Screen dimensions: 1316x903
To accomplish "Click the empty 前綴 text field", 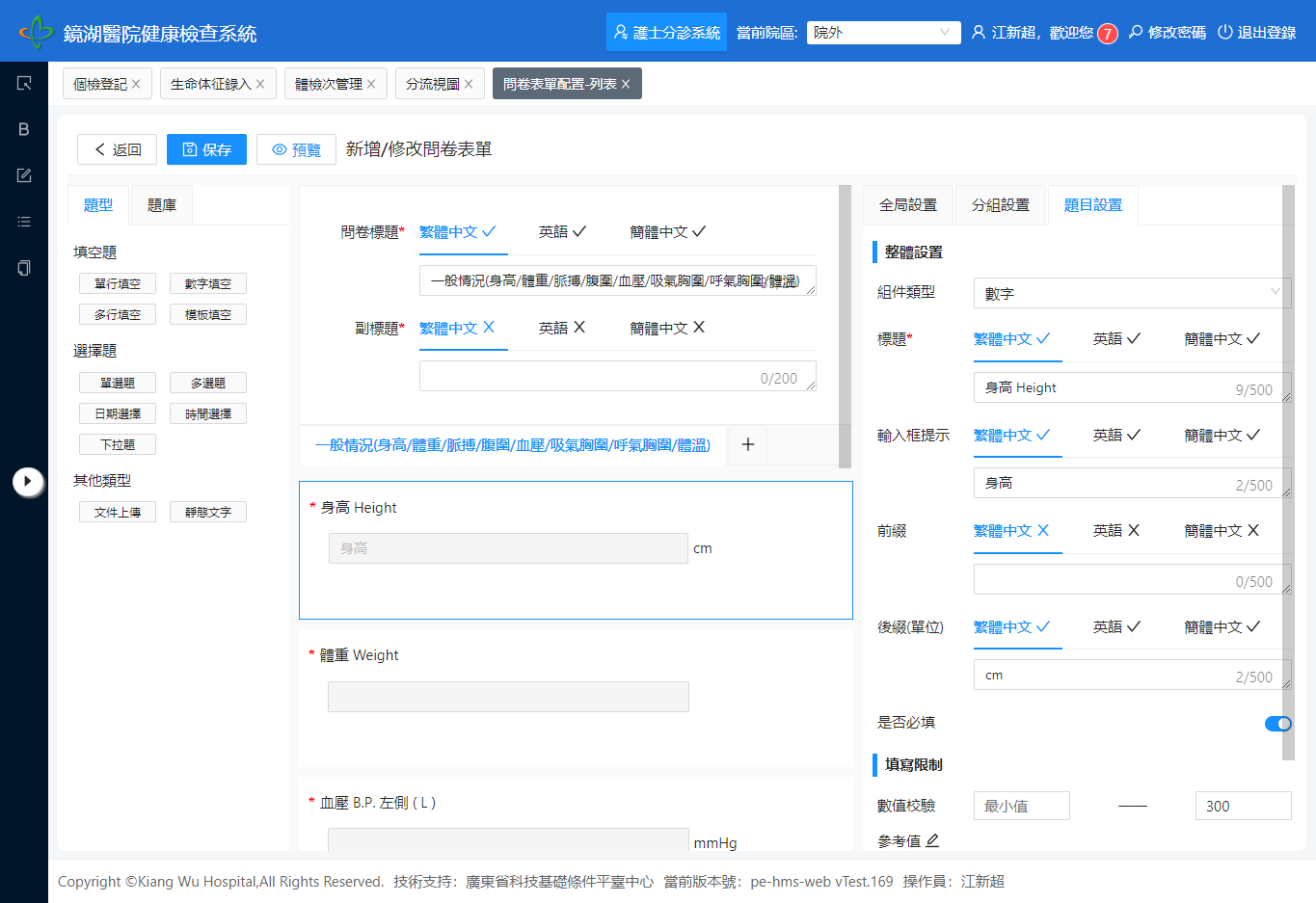I will click(1132, 579).
